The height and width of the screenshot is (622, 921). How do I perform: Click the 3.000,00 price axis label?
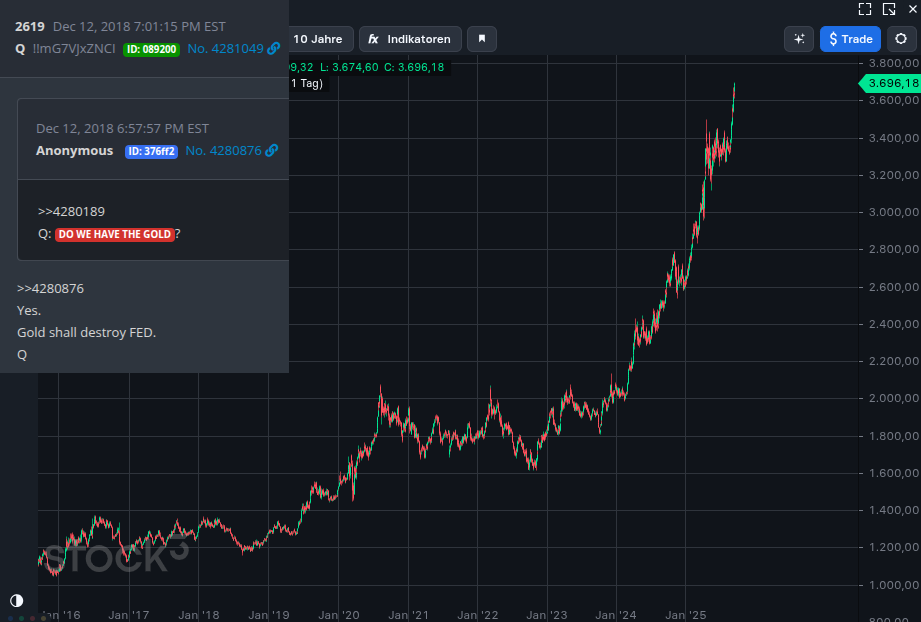(x=893, y=212)
